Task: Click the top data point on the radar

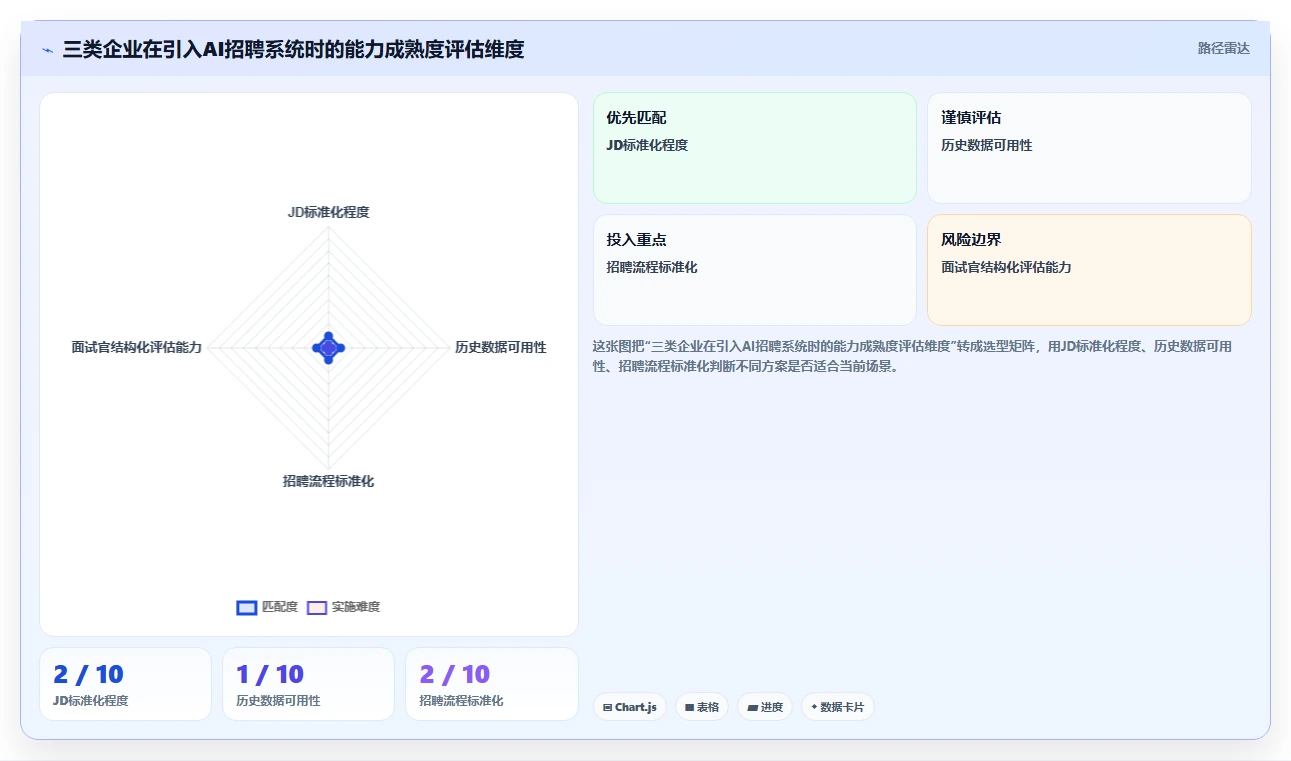Action: (329, 335)
